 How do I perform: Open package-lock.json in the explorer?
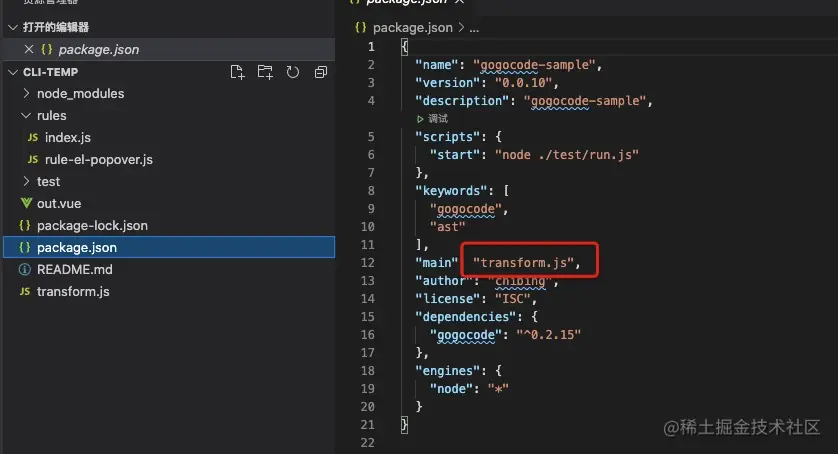tap(92, 226)
